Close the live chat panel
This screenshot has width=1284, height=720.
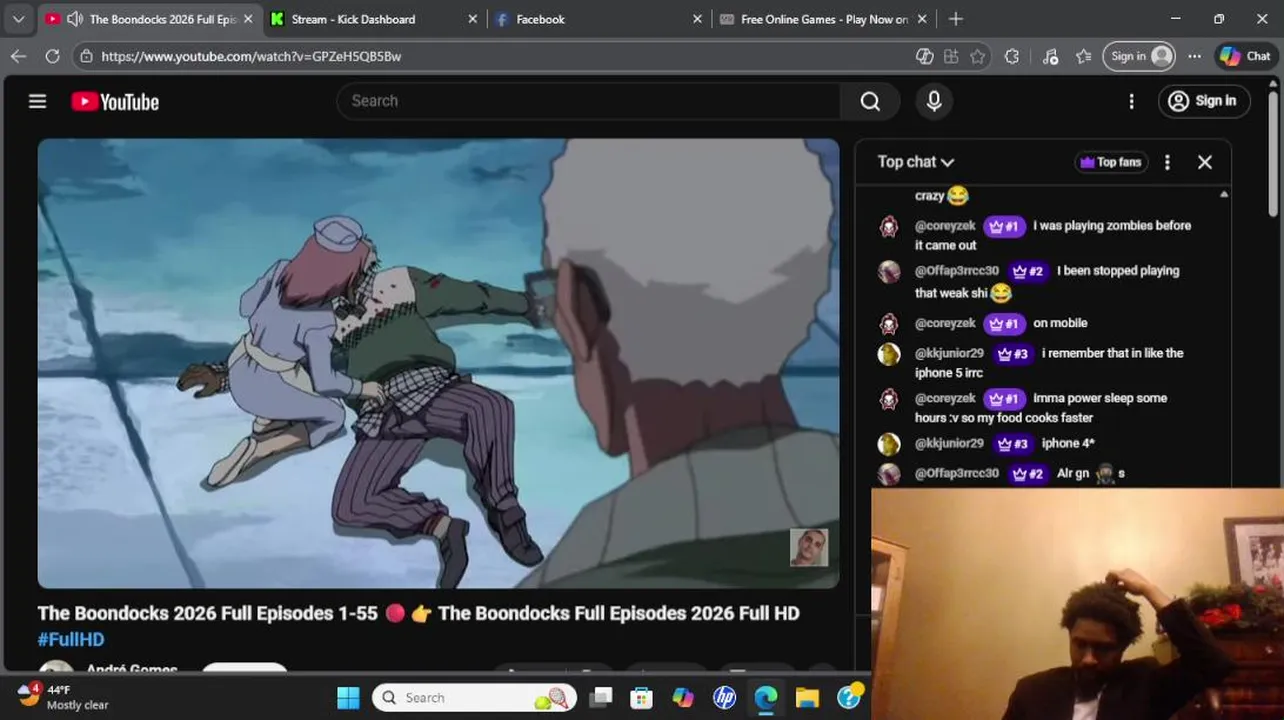pos(1205,162)
